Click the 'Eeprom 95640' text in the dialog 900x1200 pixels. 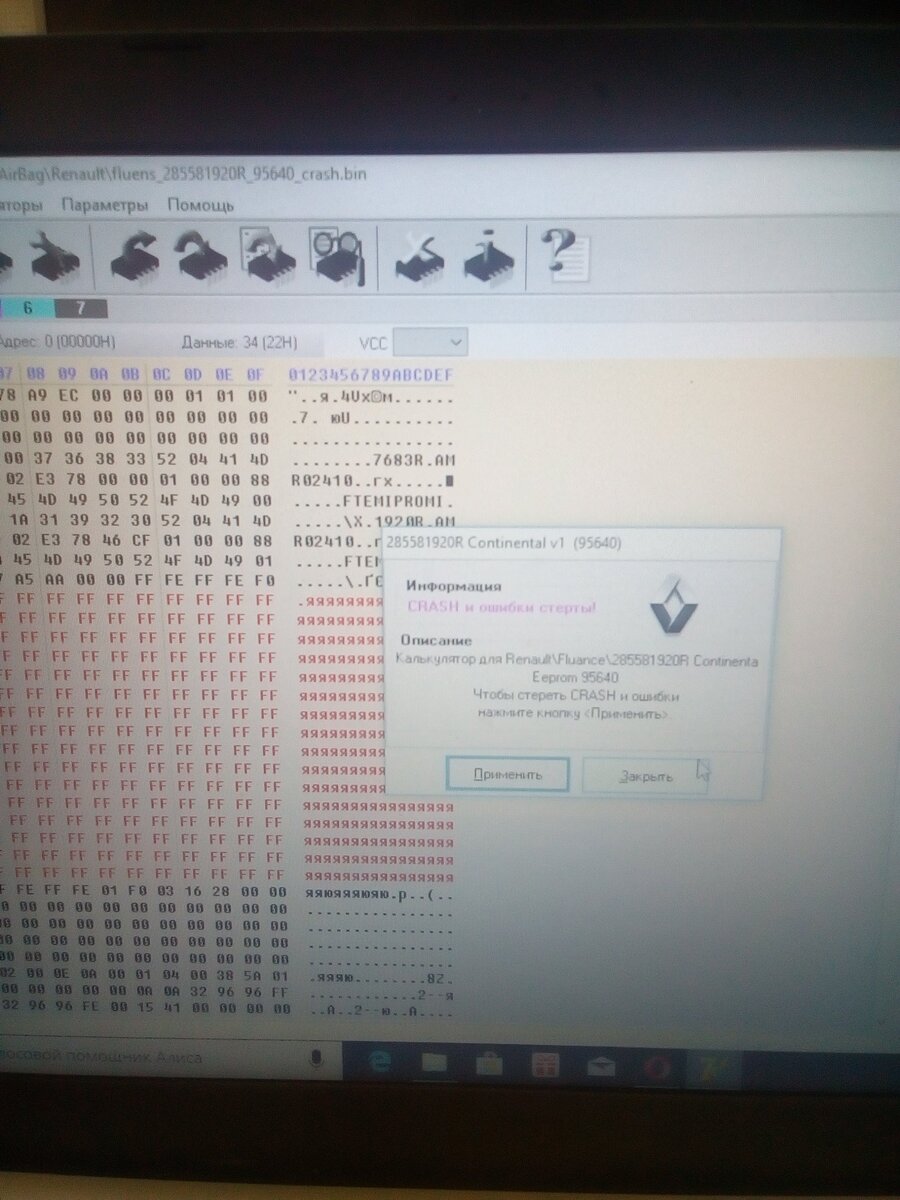(x=575, y=678)
